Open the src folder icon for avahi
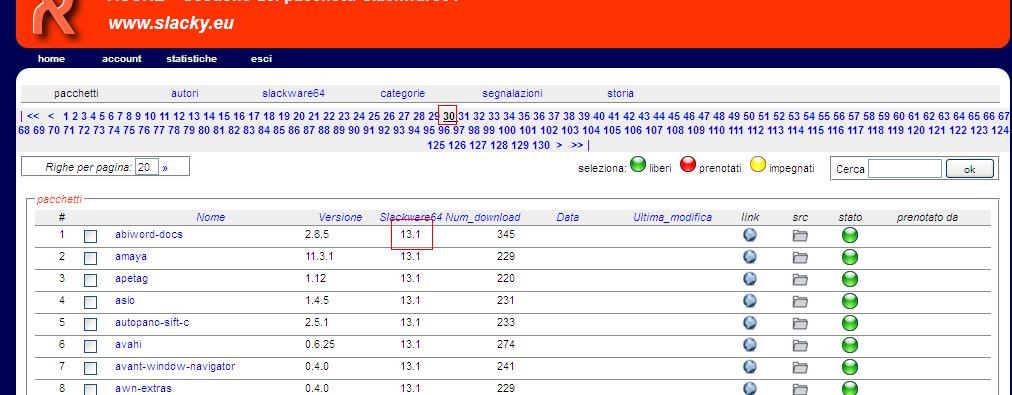The image size is (1012, 395). coord(800,345)
